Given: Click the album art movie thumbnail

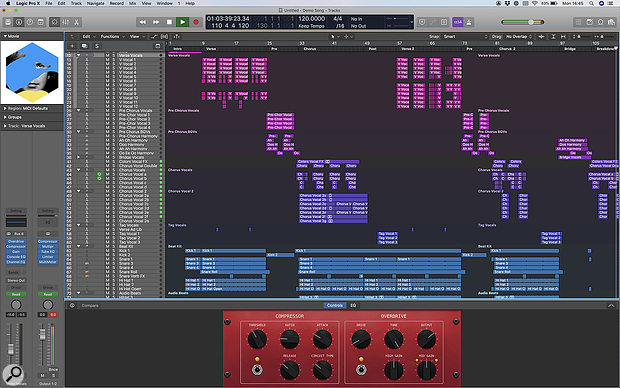Looking at the screenshot, I should point(32,72).
